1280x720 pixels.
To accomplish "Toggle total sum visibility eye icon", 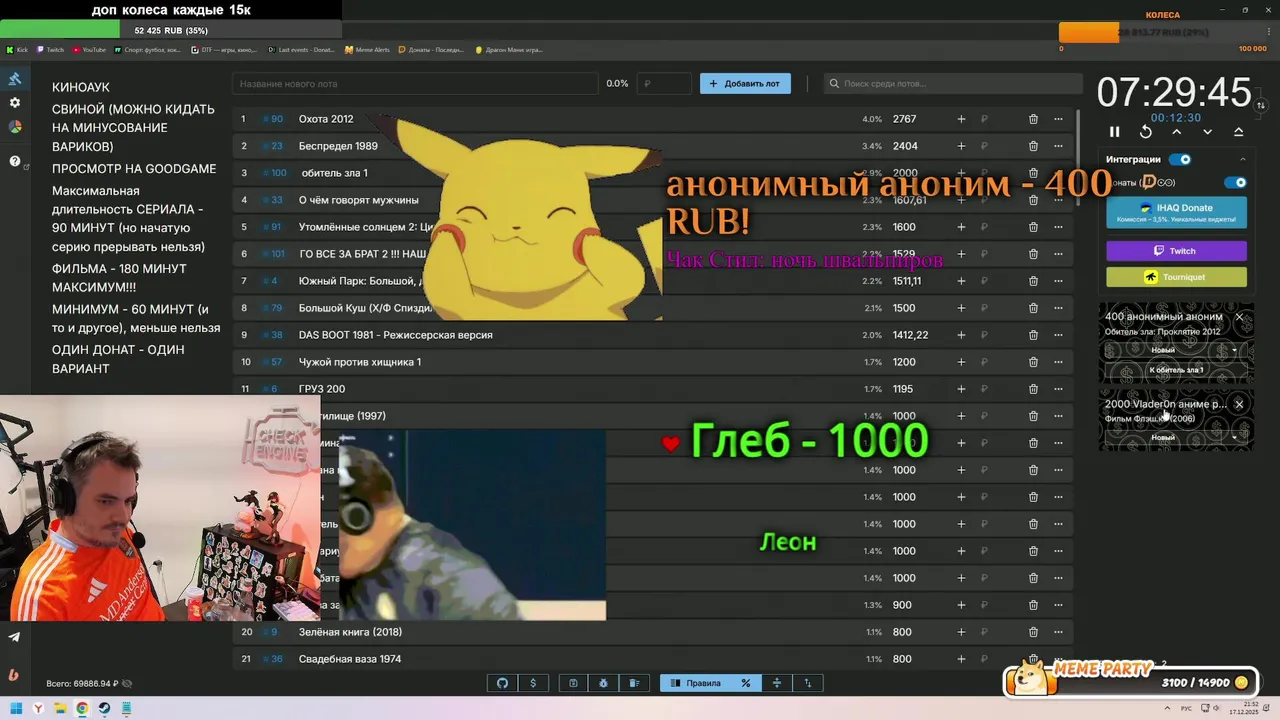I will click(127, 684).
